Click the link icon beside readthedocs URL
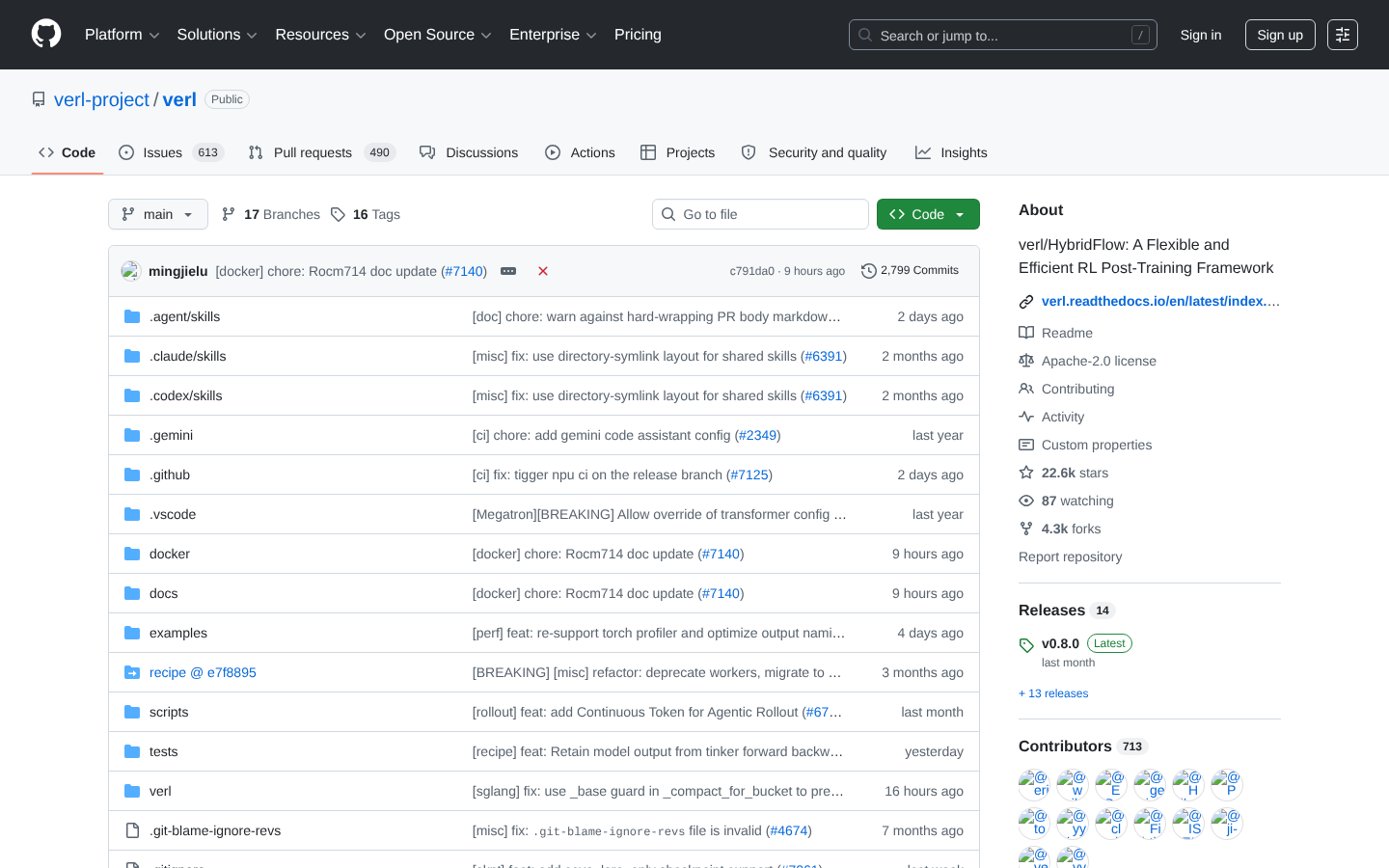1389x868 pixels. (1026, 302)
